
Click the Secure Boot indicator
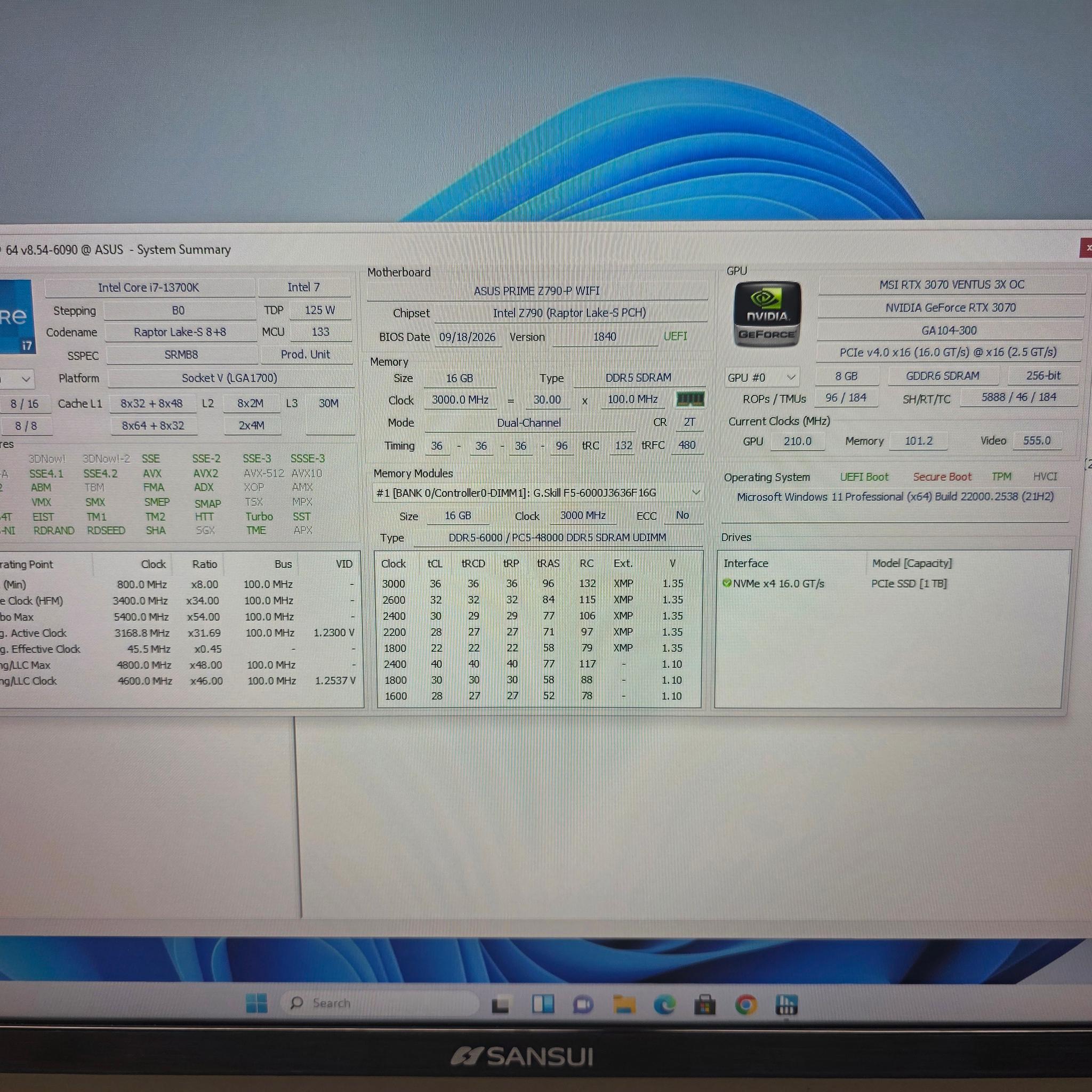tap(942, 477)
